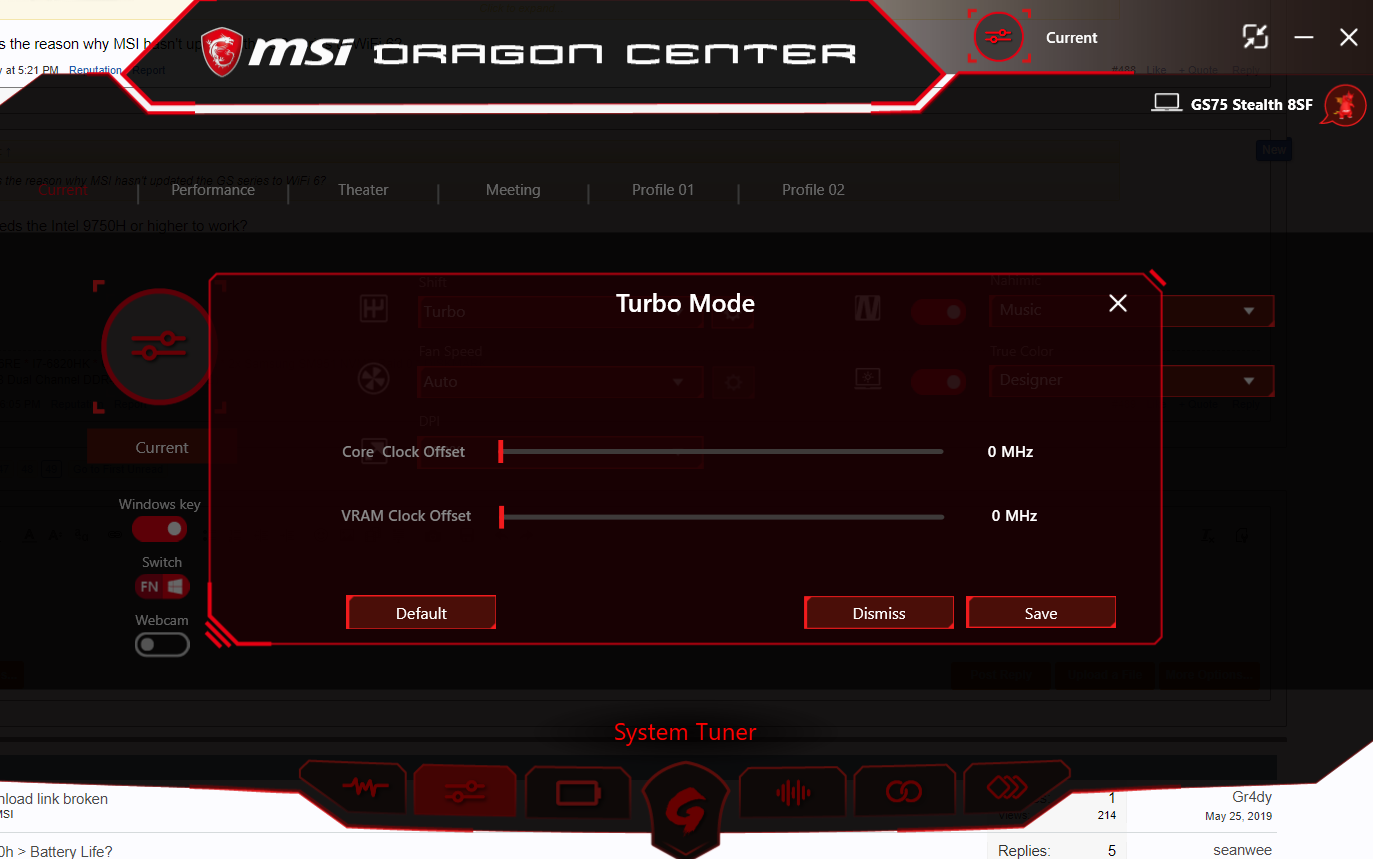Click the Core Clock Offset slider handle
This screenshot has height=859, width=1373.
(x=501, y=452)
